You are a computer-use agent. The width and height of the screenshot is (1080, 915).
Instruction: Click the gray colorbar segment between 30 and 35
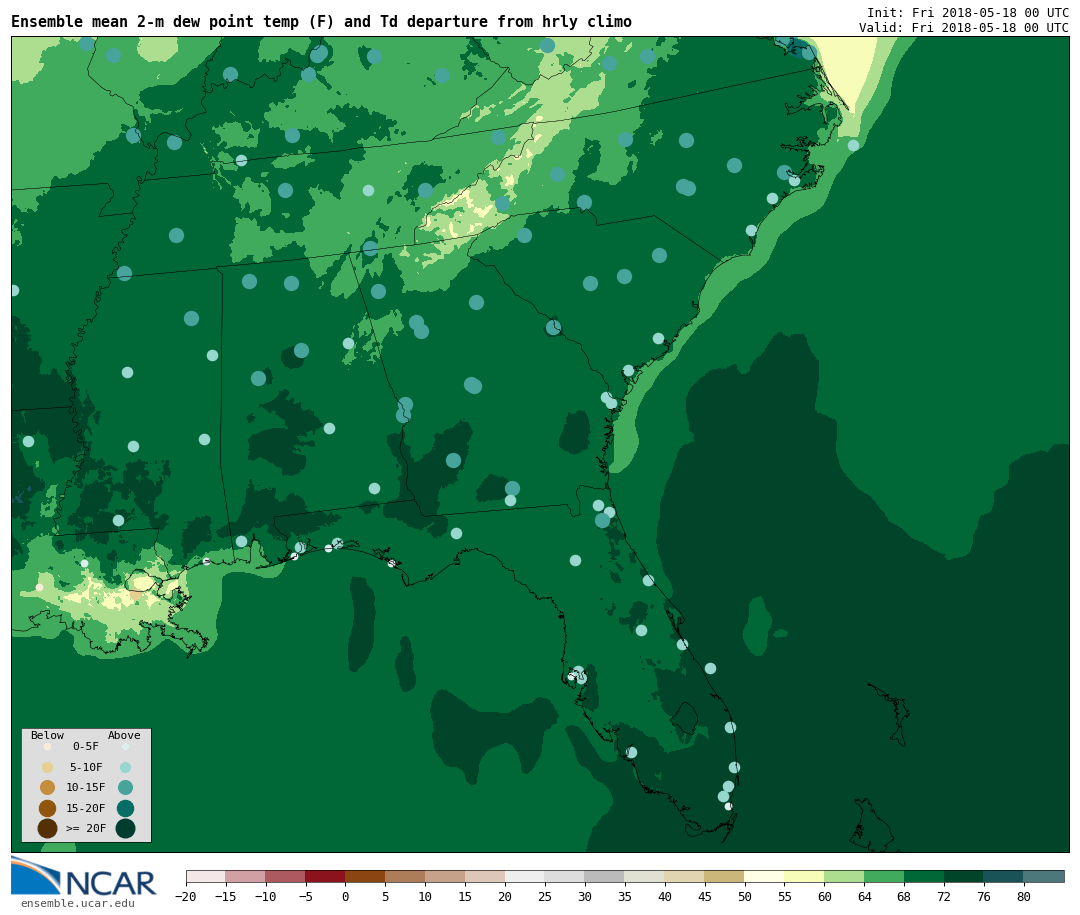click(605, 877)
